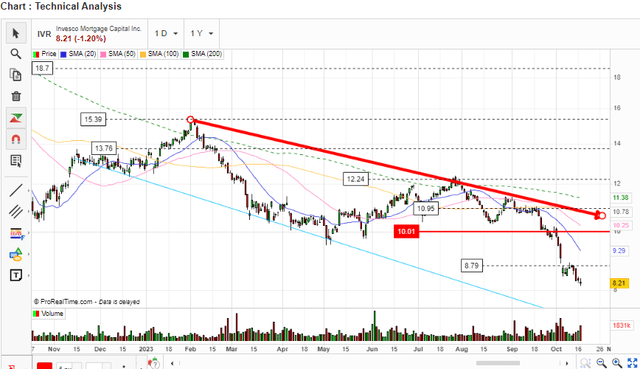Viewport: 640px width, 369px height.
Task: Click the trash delete drawings icon
Action: click(x=16, y=96)
